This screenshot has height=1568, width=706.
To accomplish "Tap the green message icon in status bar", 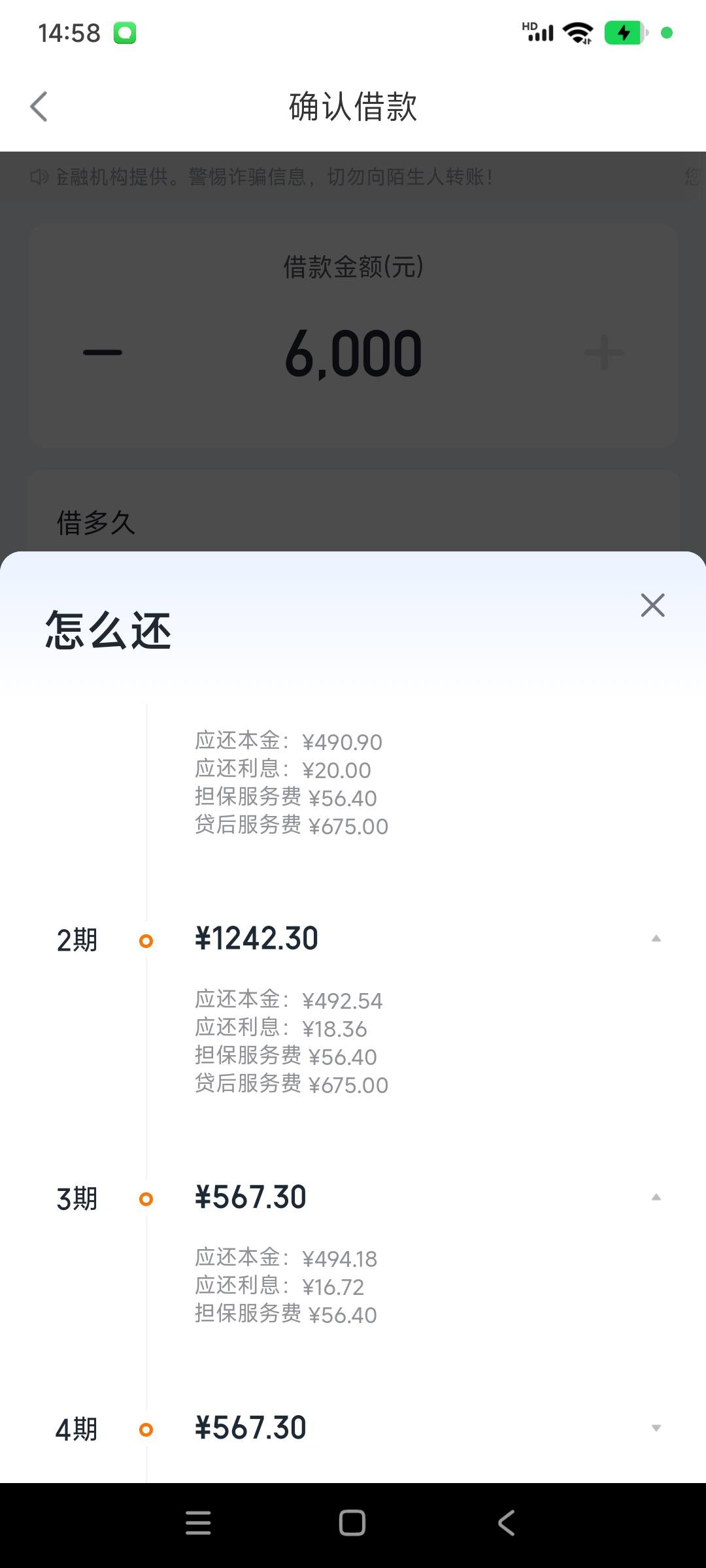I will 125,33.
